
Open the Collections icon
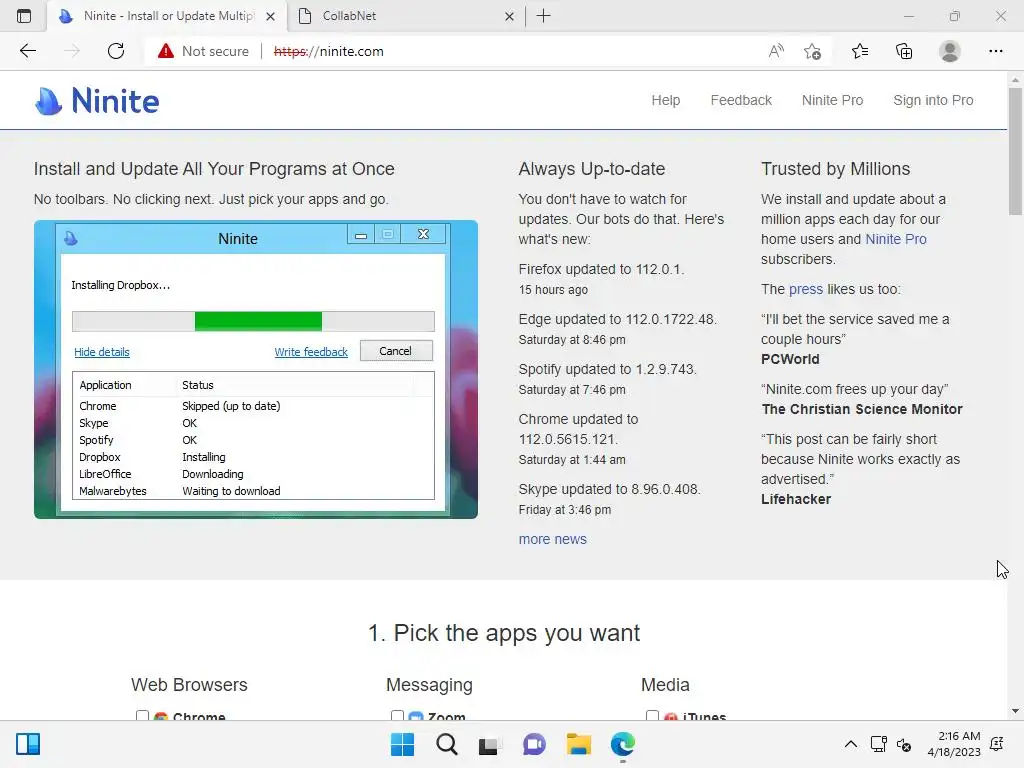pos(904,51)
